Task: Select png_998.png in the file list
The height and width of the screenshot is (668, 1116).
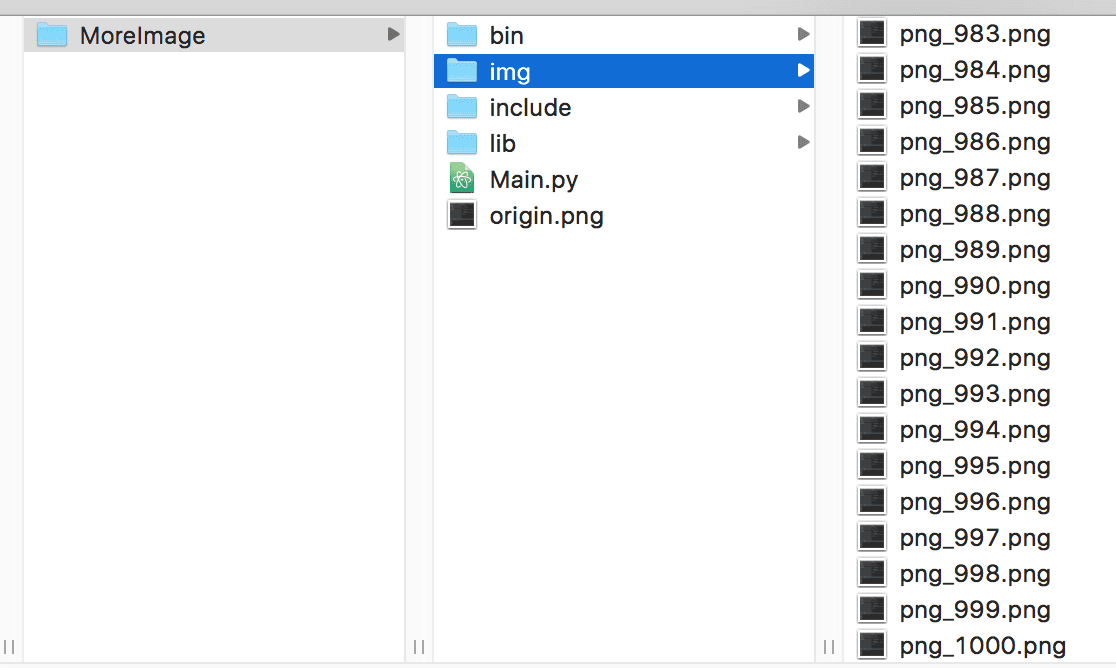Action: pyautogui.click(x=975, y=574)
